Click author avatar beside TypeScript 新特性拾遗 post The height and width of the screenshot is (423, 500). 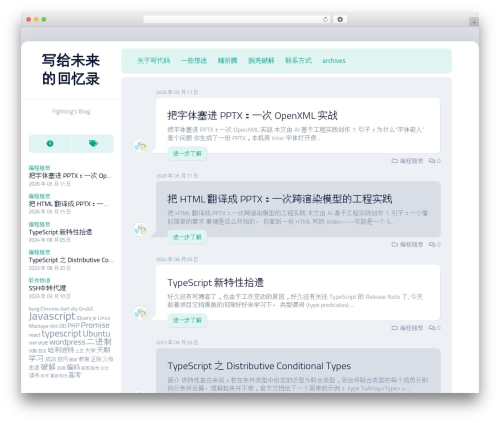[141, 313]
